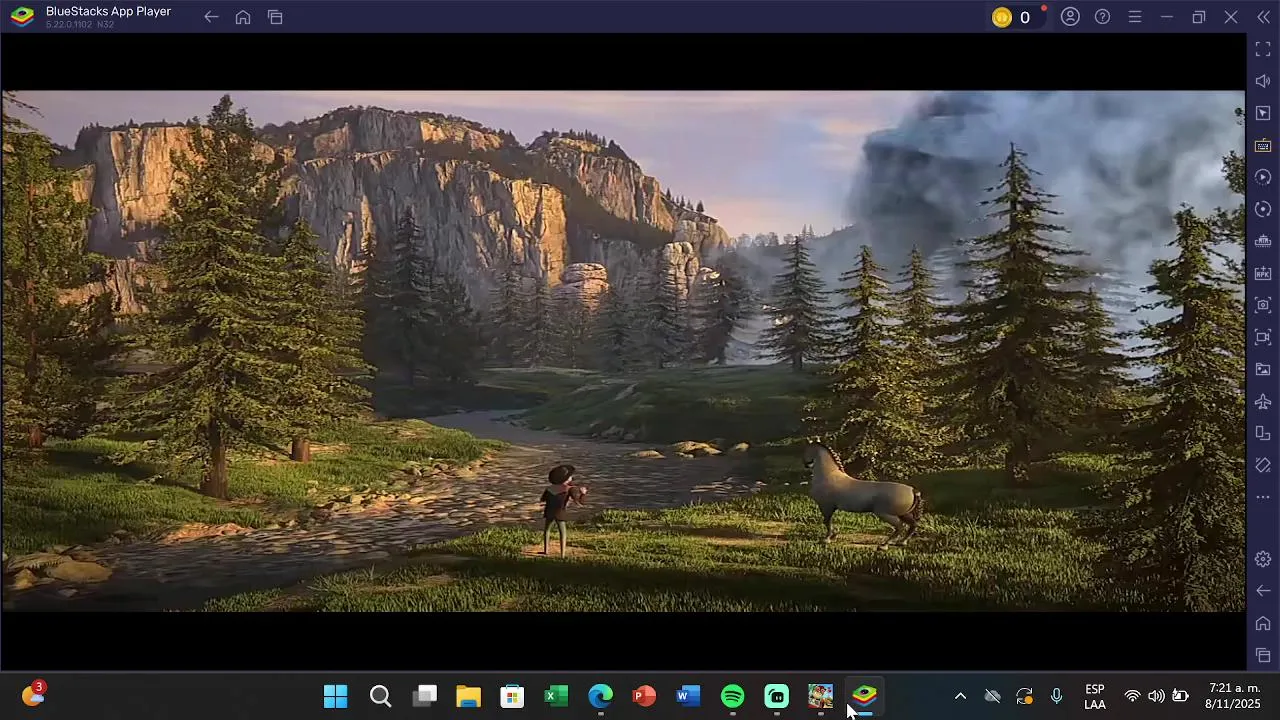
Task: Click the volume speaker icon in BlueStacks sidebar
Action: 1263,81
